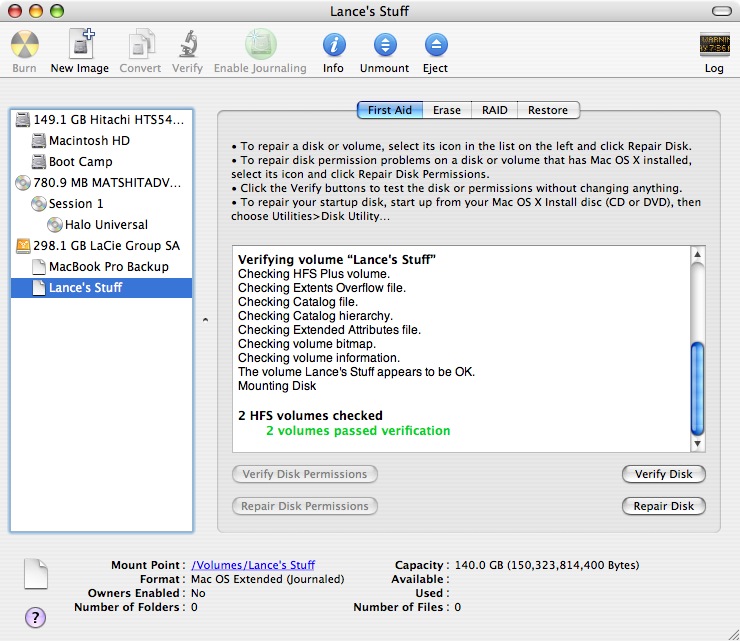
Task: Click '2 HFS volumes checked' log line
Action: point(310,415)
